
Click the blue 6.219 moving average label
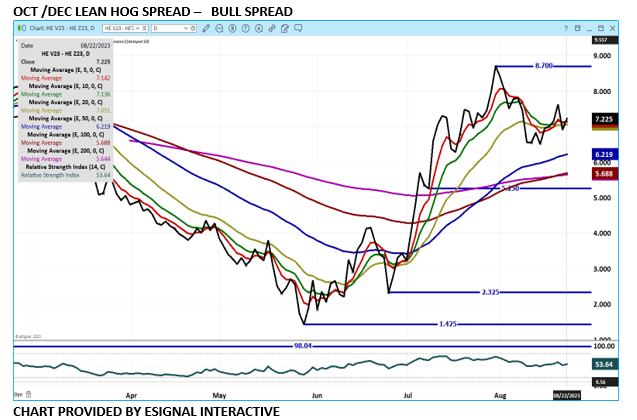click(x=603, y=156)
